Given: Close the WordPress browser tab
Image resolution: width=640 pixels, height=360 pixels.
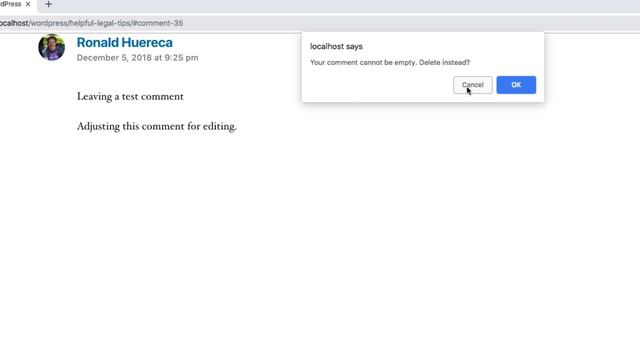Looking at the screenshot, I should 28,4.
